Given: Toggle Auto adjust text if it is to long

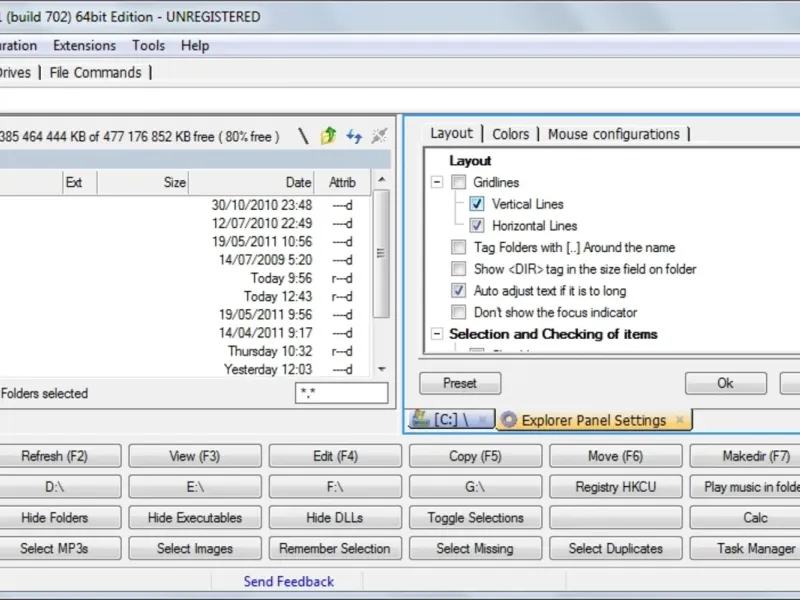Looking at the screenshot, I should tap(459, 291).
